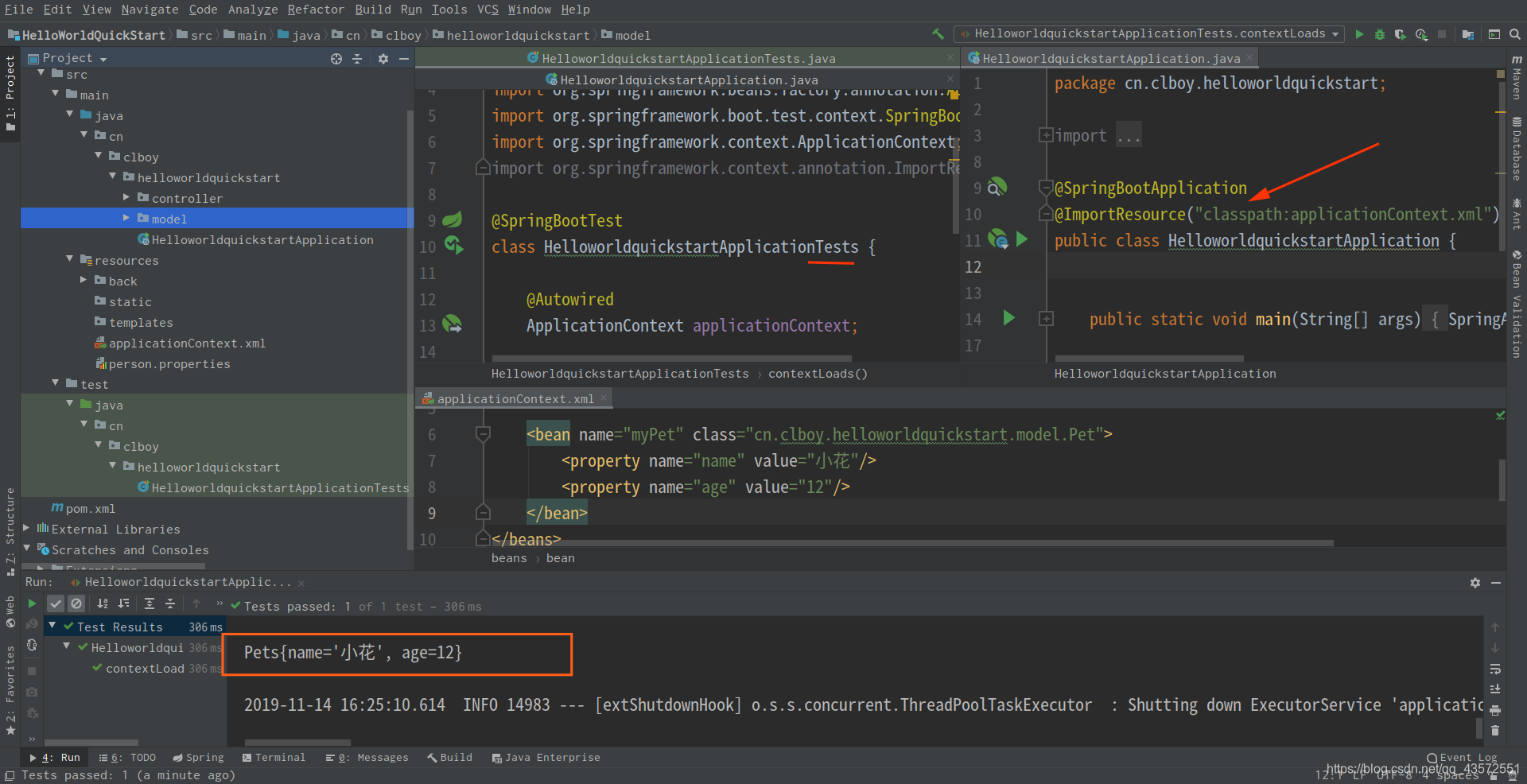Open the Refactor menu
Image resolution: width=1527 pixels, height=784 pixels.
316,10
